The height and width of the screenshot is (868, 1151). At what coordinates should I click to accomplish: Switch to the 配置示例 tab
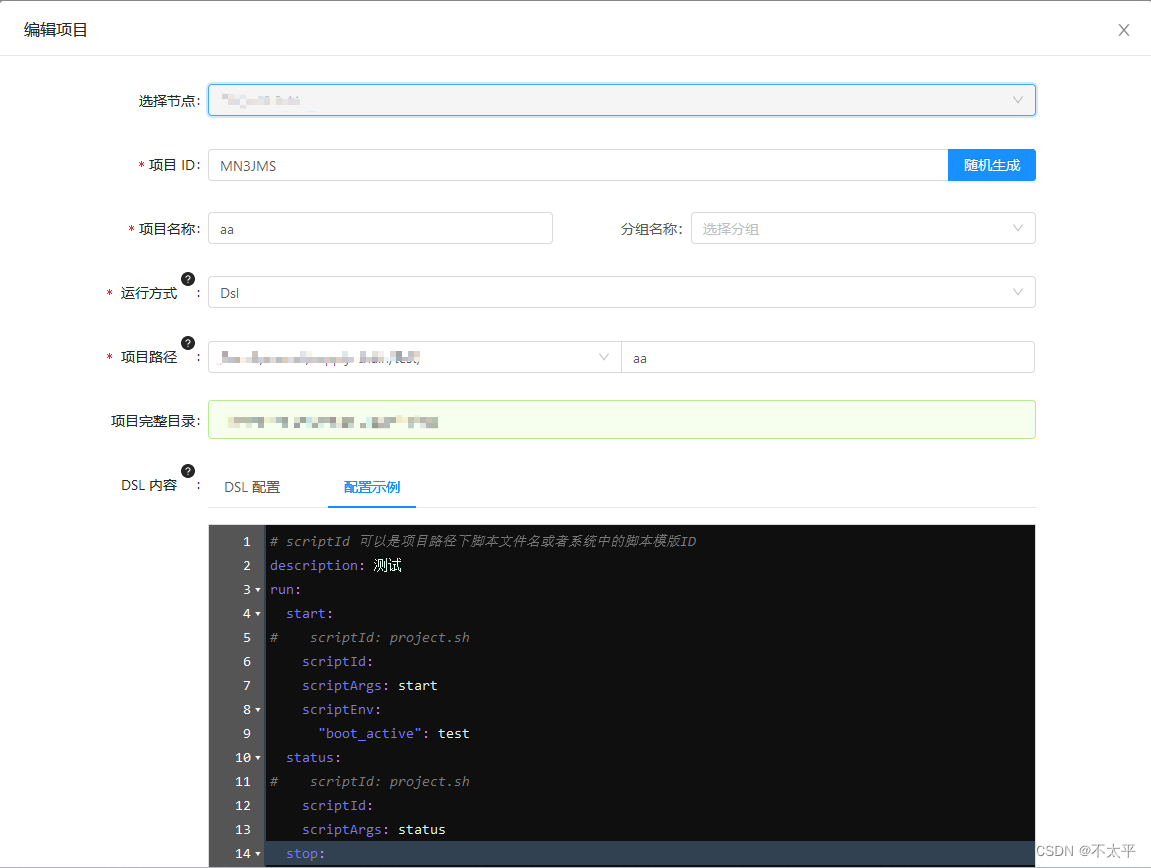[371, 487]
